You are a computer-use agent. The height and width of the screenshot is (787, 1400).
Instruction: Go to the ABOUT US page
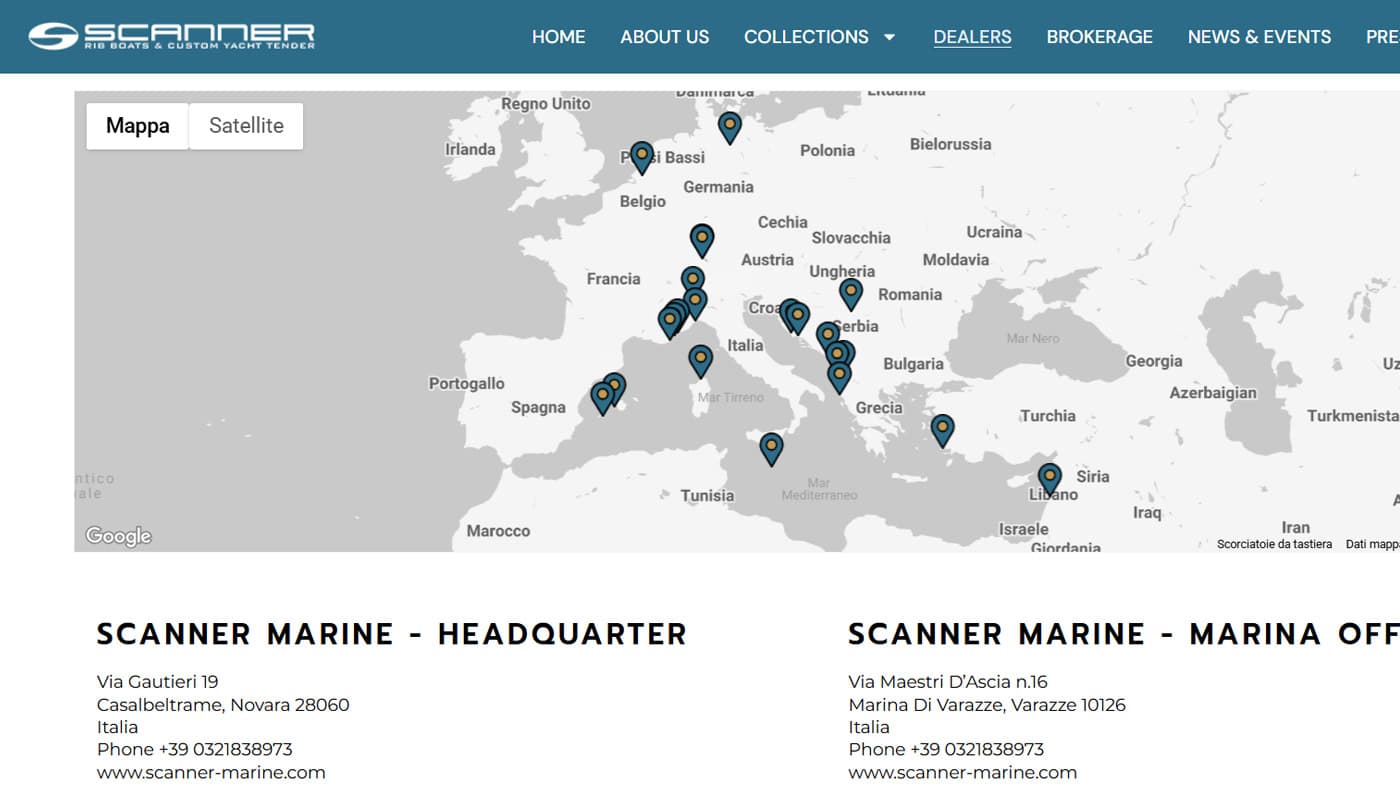pos(664,37)
